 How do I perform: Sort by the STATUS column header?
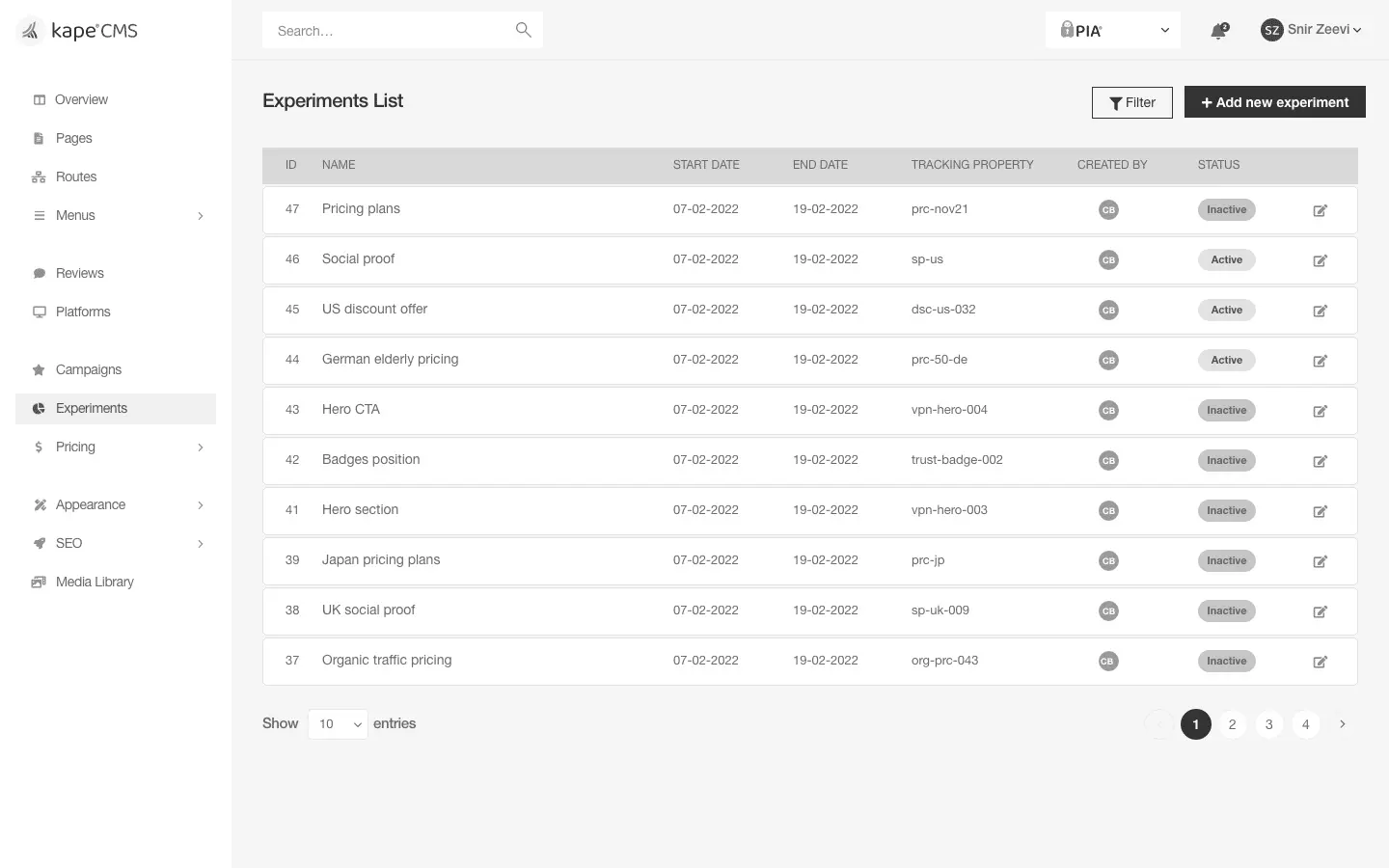tap(1218, 165)
